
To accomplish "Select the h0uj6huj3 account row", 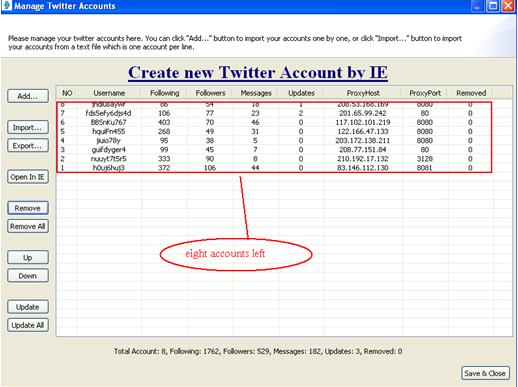I will pyautogui.click(x=274, y=168).
